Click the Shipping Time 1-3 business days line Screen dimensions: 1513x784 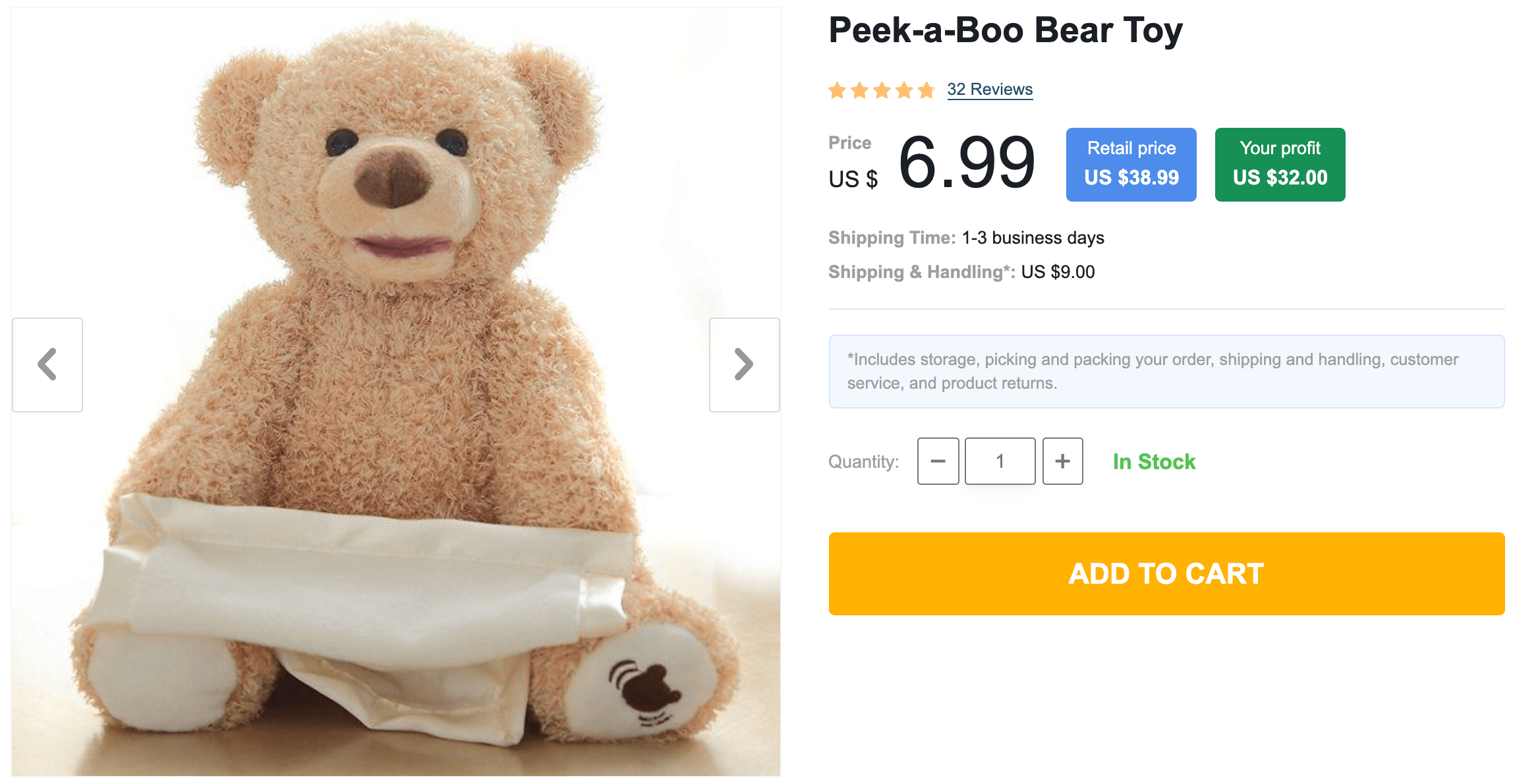[x=966, y=238]
